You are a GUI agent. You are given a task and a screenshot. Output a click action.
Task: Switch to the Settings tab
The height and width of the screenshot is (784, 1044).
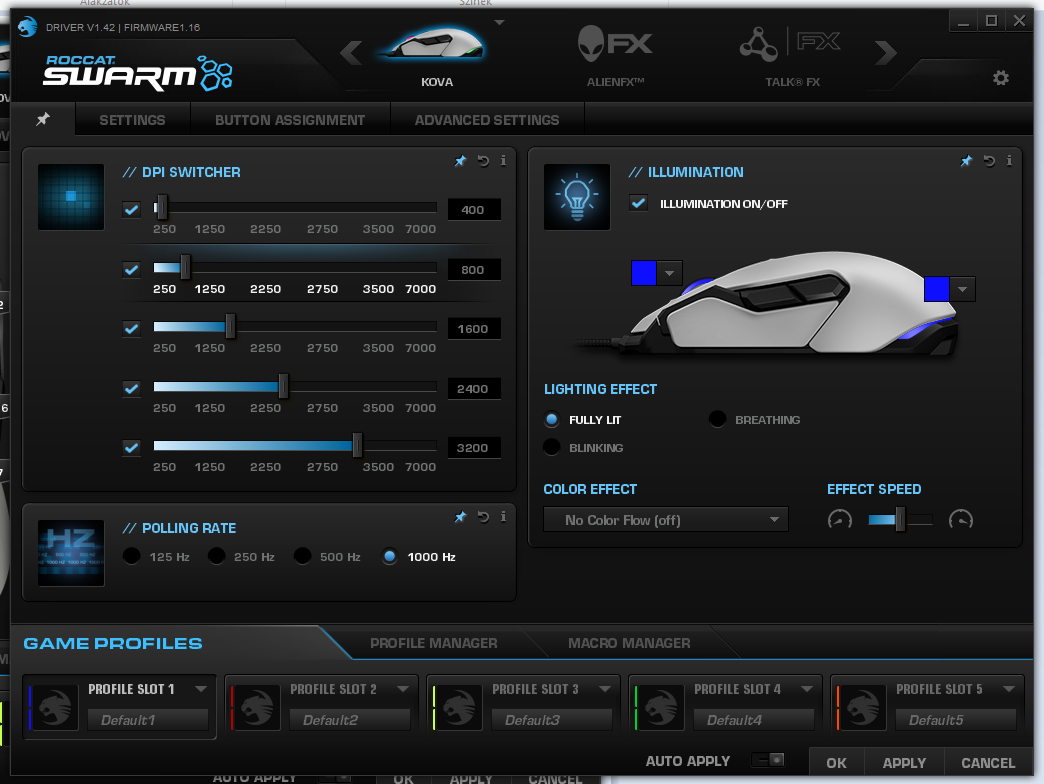click(132, 120)
